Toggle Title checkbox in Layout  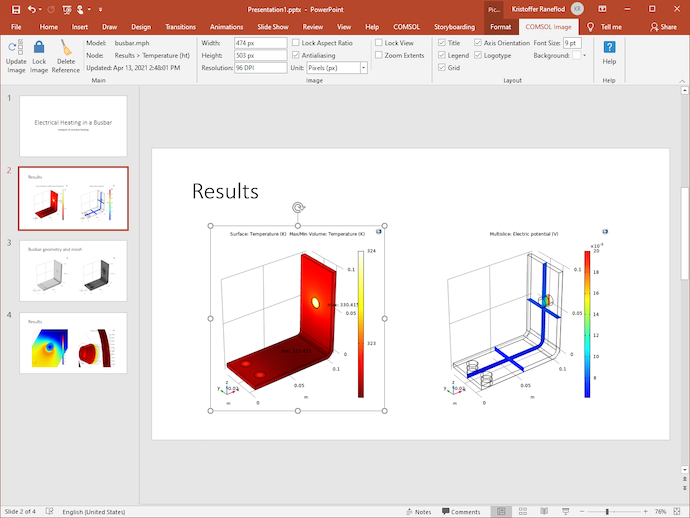point(442,43)
